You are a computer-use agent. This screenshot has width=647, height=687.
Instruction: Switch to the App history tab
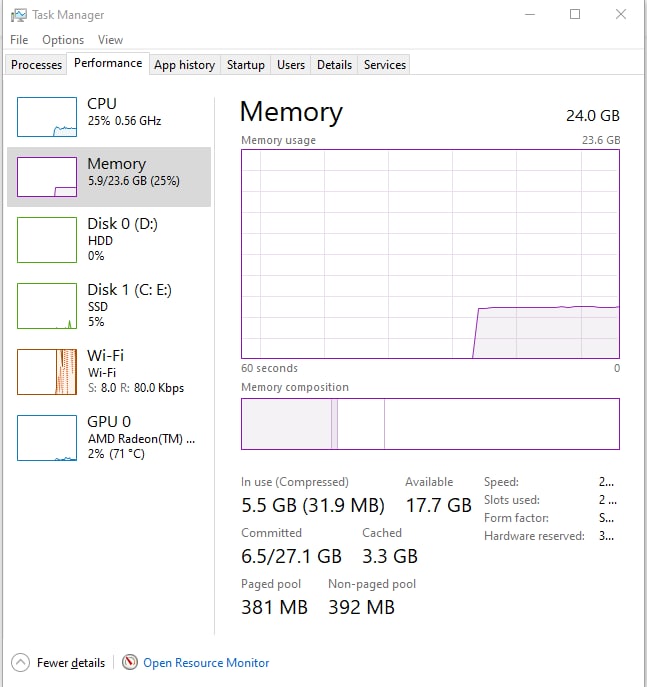click(x=184, y=65)
